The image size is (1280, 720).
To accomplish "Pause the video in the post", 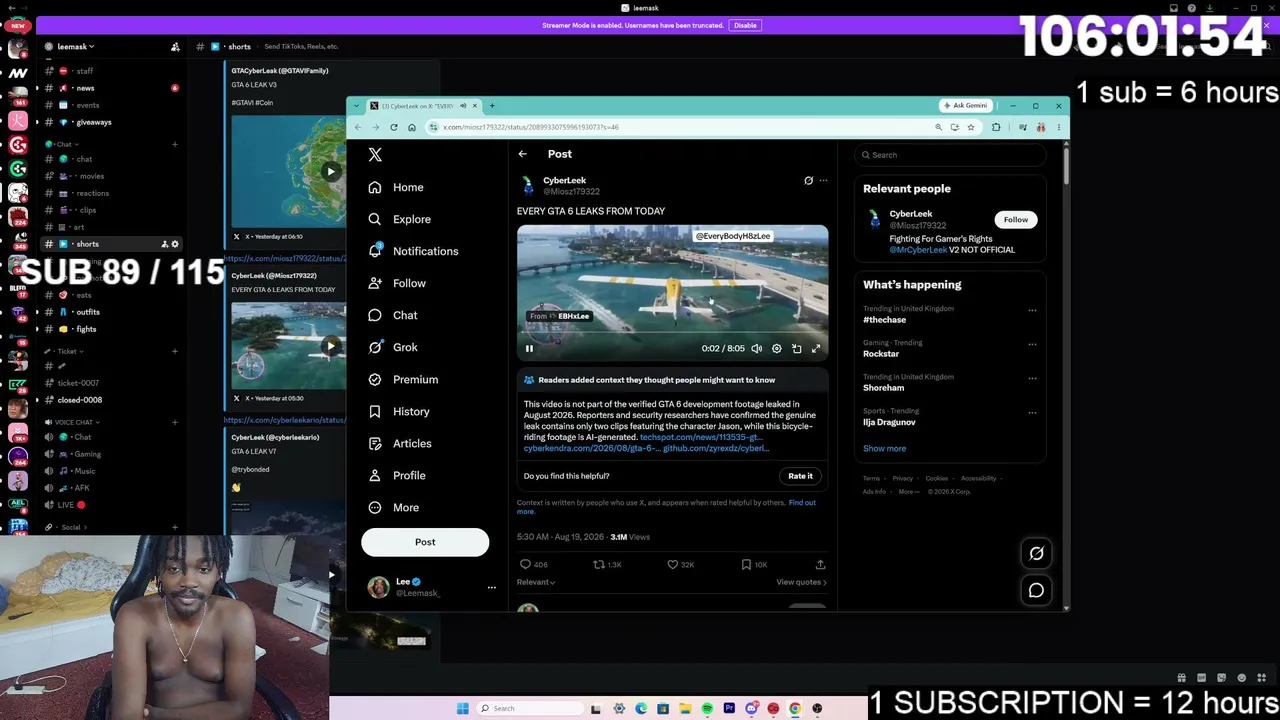I will [x=529, y=349].
